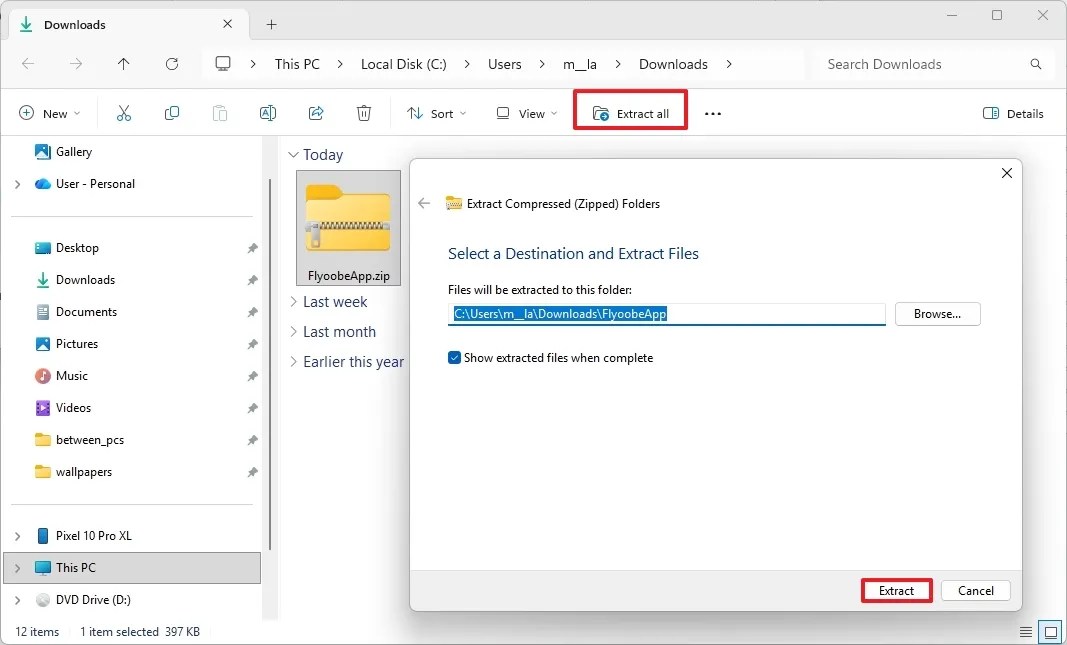Expand the Last month group
1067x645 pixels.
(293, 331)
